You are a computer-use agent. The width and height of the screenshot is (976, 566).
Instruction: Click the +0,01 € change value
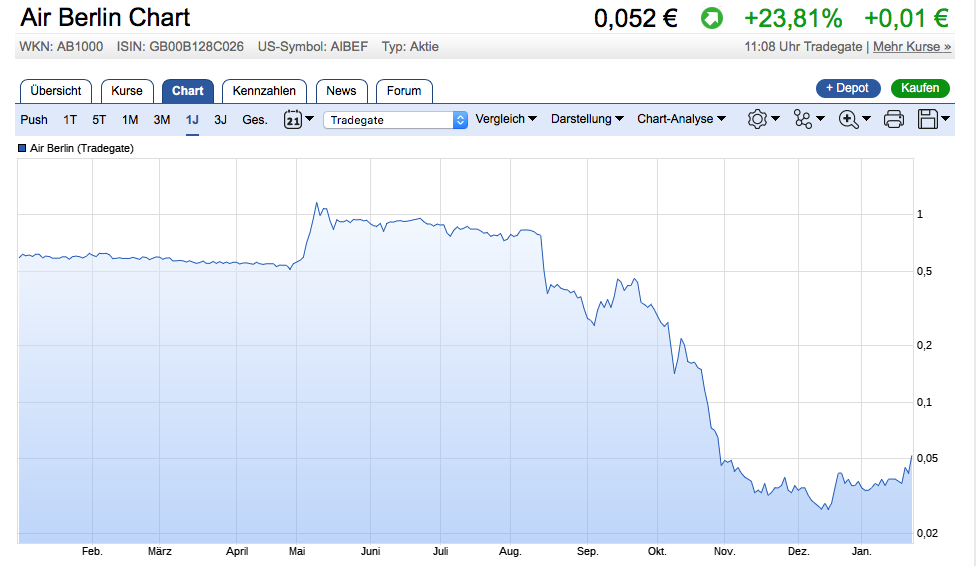906,18
